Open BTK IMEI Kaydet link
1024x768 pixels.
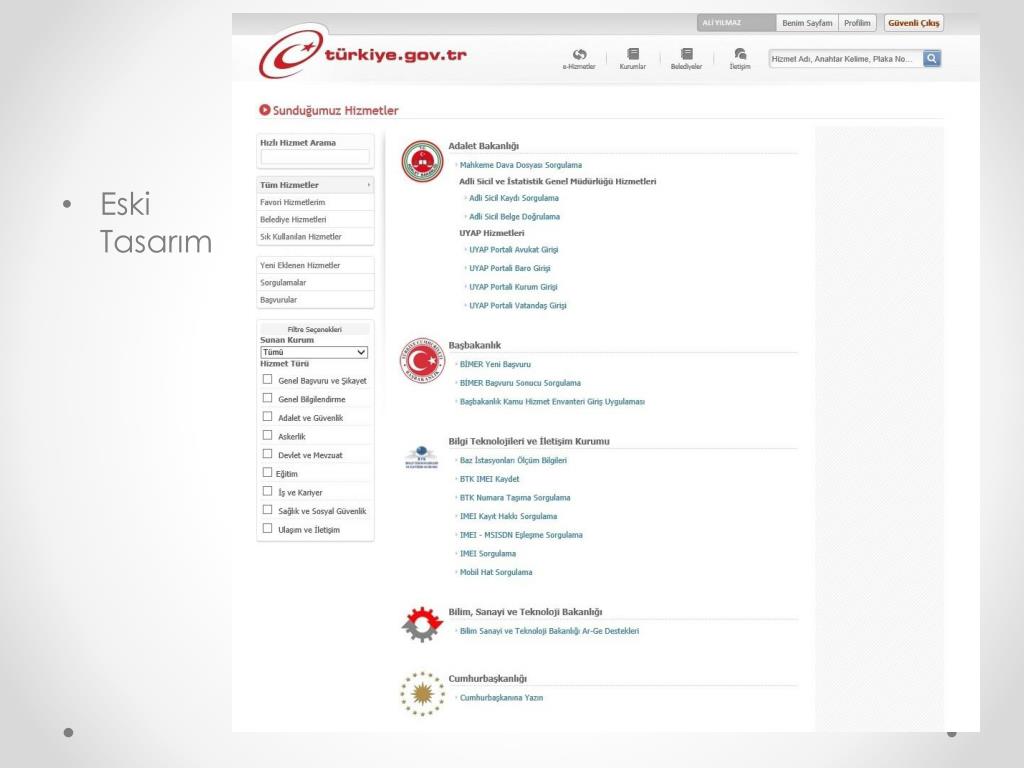[489, 479]
